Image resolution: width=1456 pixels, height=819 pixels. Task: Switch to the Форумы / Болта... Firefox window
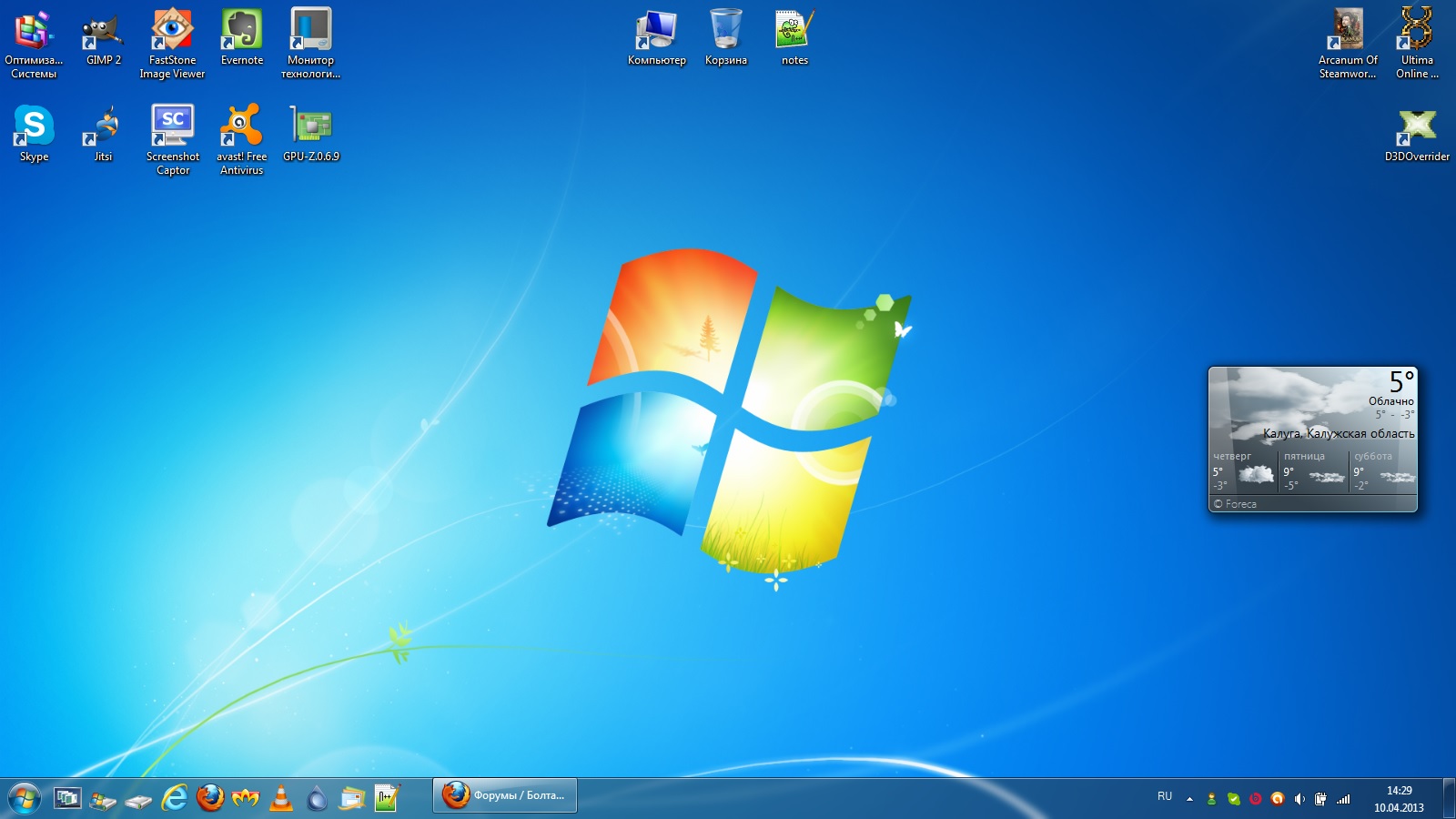pos(505,795)
